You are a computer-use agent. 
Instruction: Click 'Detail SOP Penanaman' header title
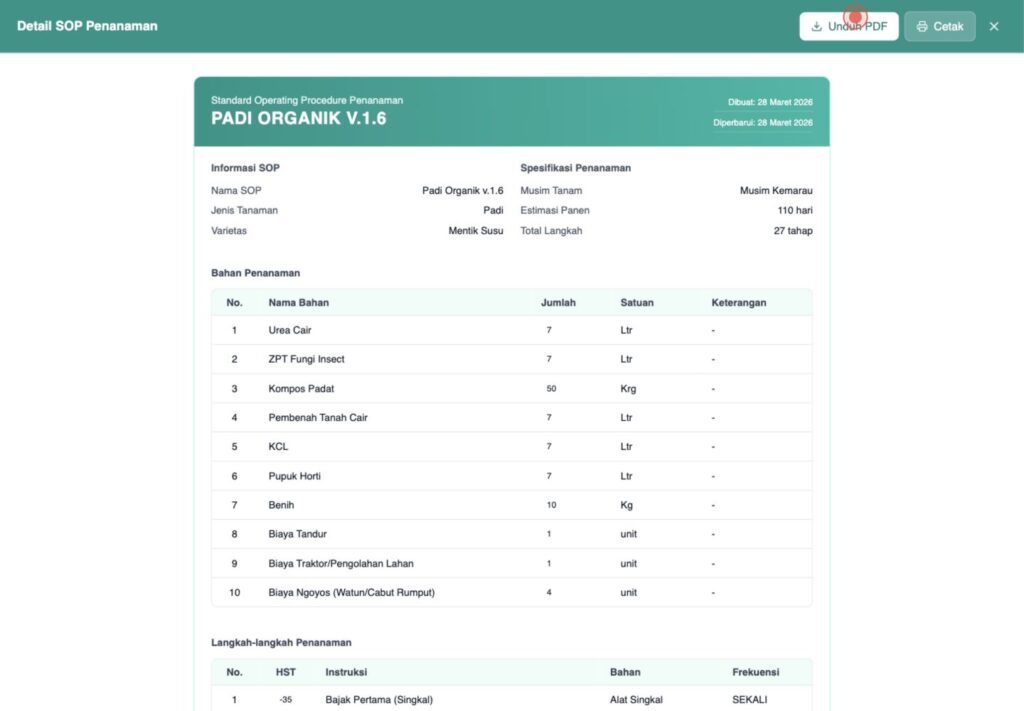tap(87, 26)
